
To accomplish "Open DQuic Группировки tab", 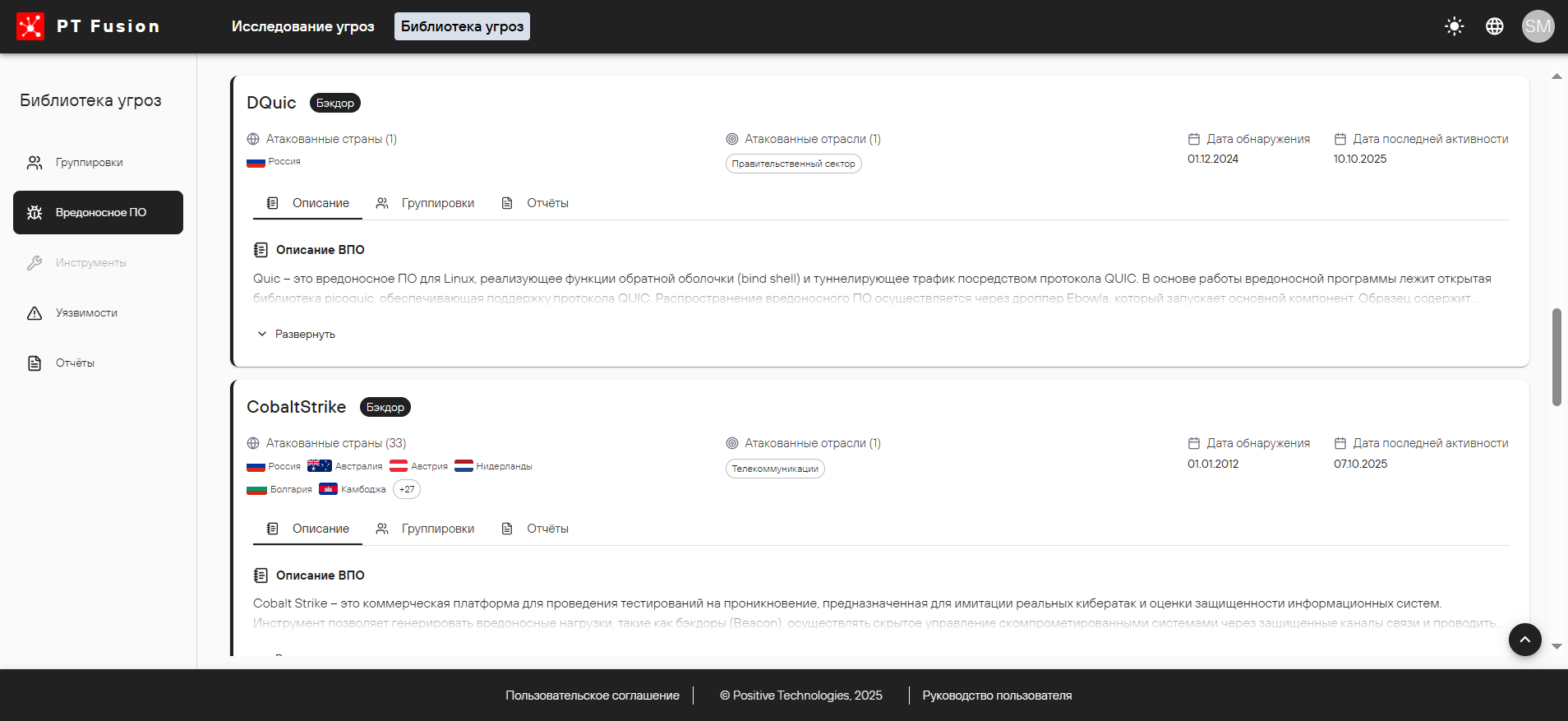I will point(426,203).
